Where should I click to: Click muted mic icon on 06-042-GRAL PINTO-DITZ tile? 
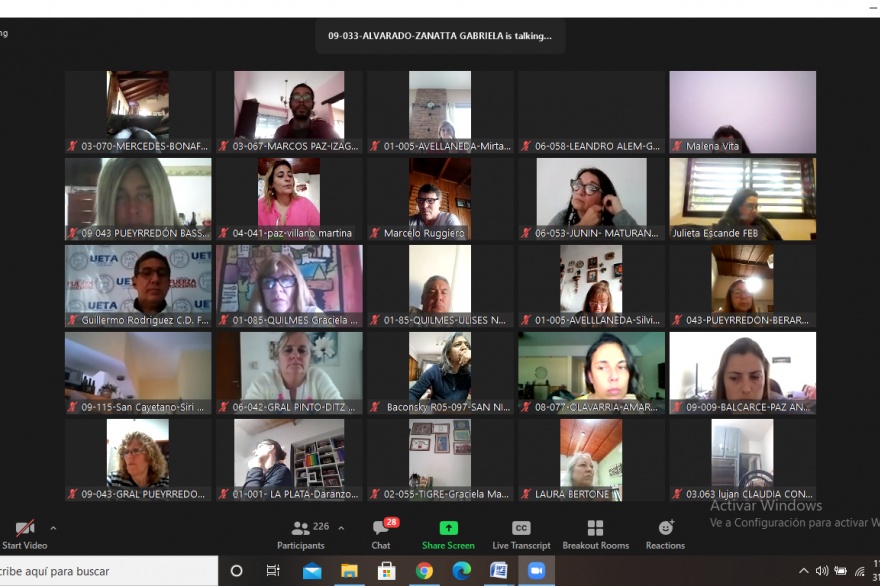click(223, 408)
